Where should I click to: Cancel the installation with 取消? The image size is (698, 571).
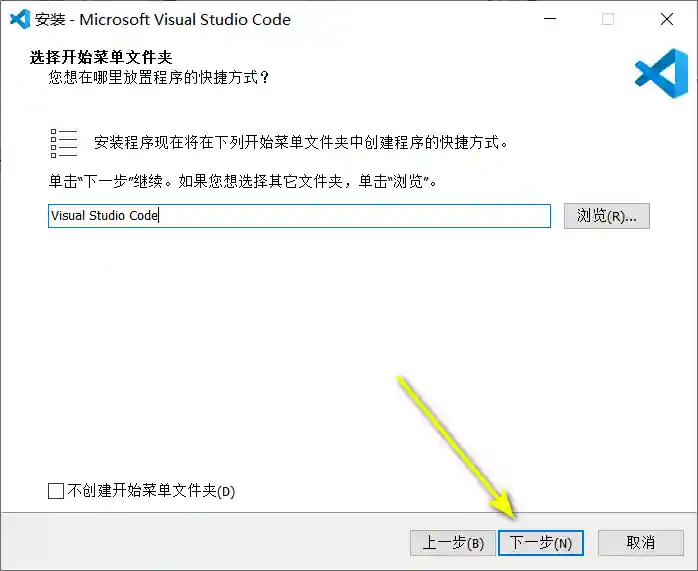640,543
